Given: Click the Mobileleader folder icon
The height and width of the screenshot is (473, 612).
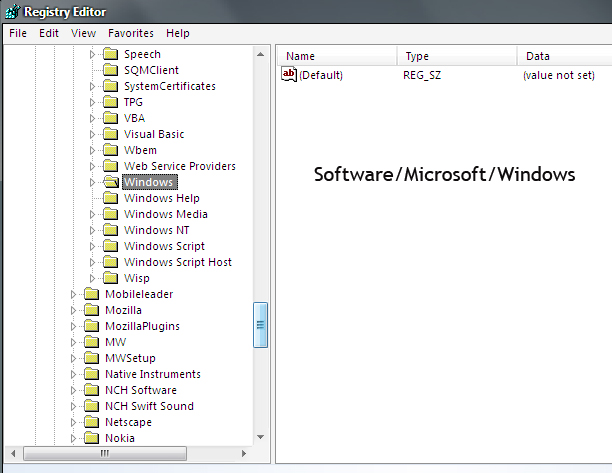Looking at the screenshot, I should (92, 294).
